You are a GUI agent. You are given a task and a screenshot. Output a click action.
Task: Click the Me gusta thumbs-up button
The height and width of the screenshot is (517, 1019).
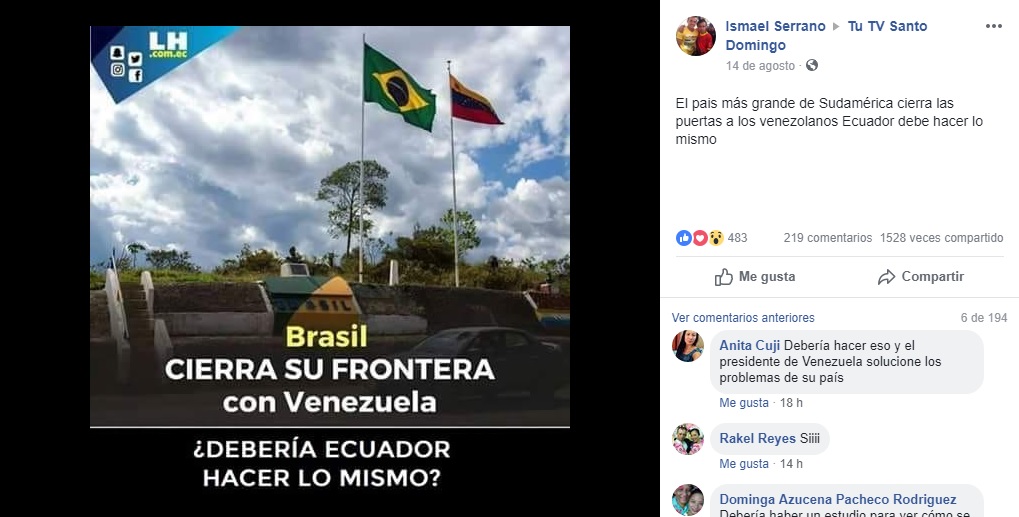point(755,277)
